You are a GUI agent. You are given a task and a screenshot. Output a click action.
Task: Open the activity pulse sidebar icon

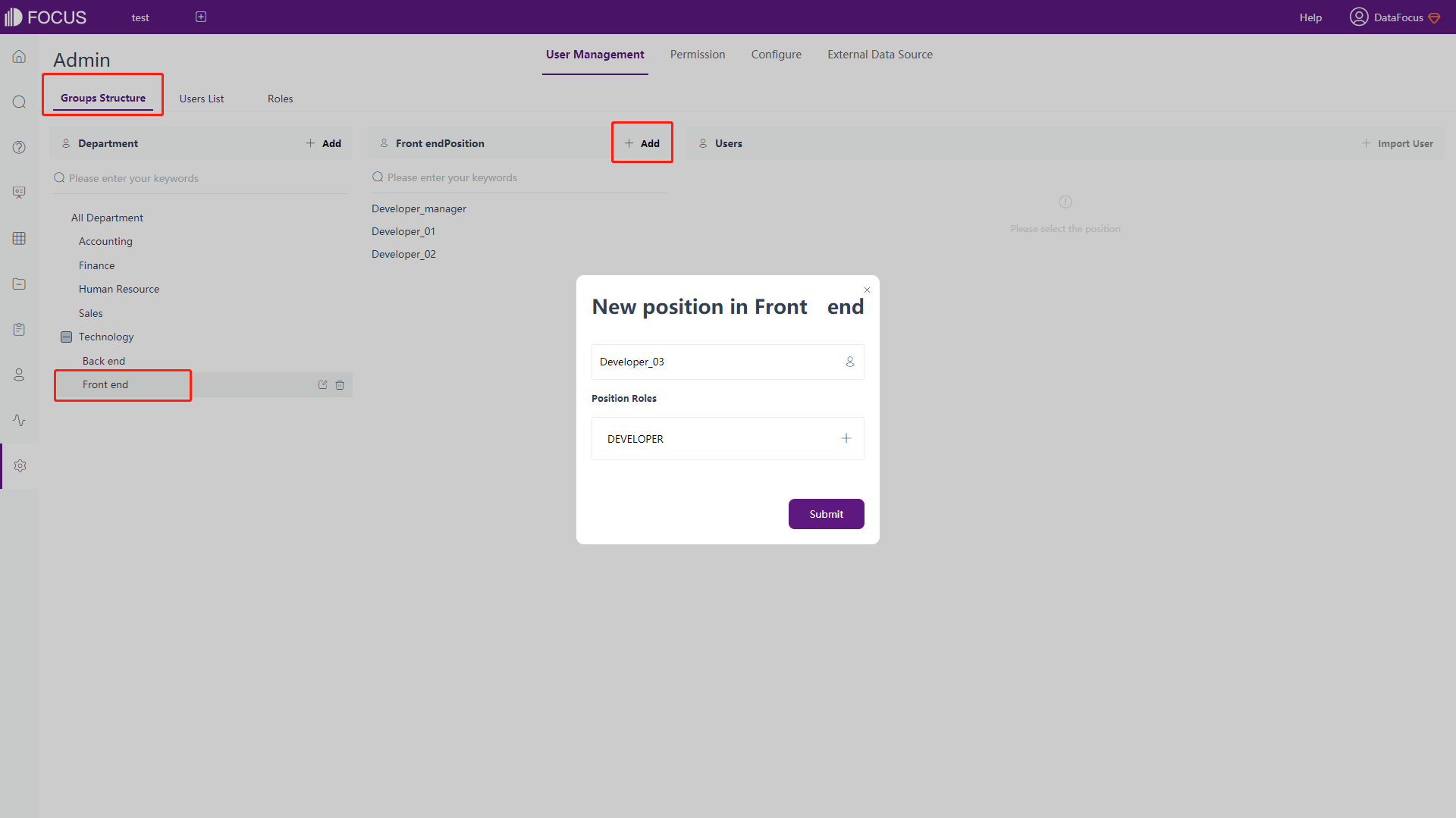pos(19,420)
